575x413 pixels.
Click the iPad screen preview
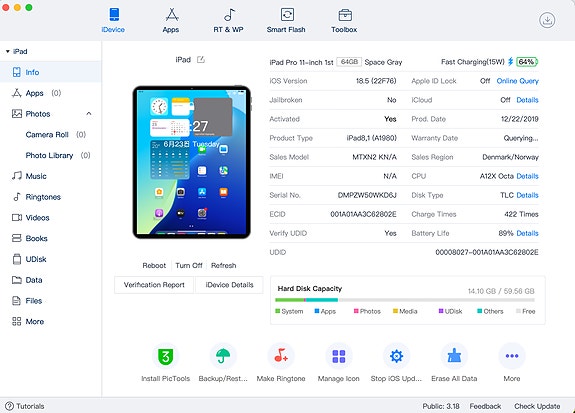click(x=191, y=162)
